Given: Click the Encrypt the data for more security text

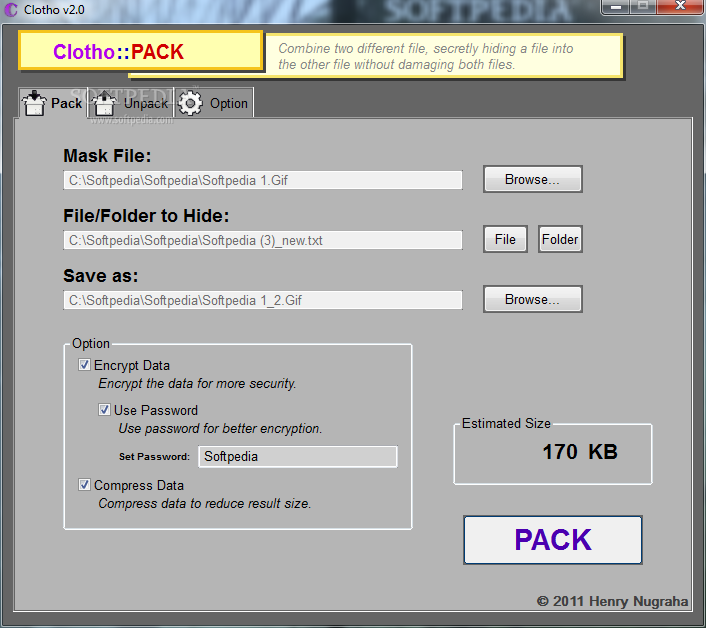Looking at the screenshot, I should point(197,384).
